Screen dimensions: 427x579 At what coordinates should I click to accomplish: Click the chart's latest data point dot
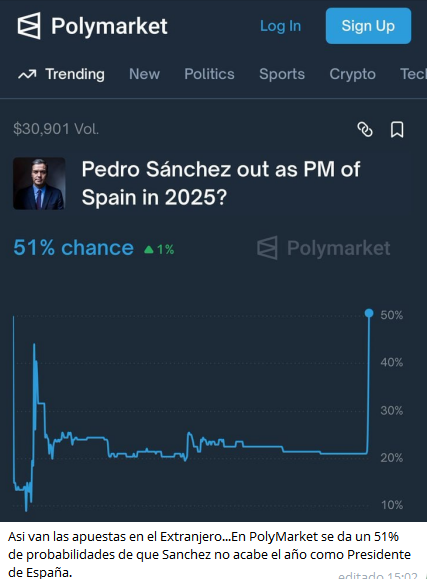[x=369, y=313]
